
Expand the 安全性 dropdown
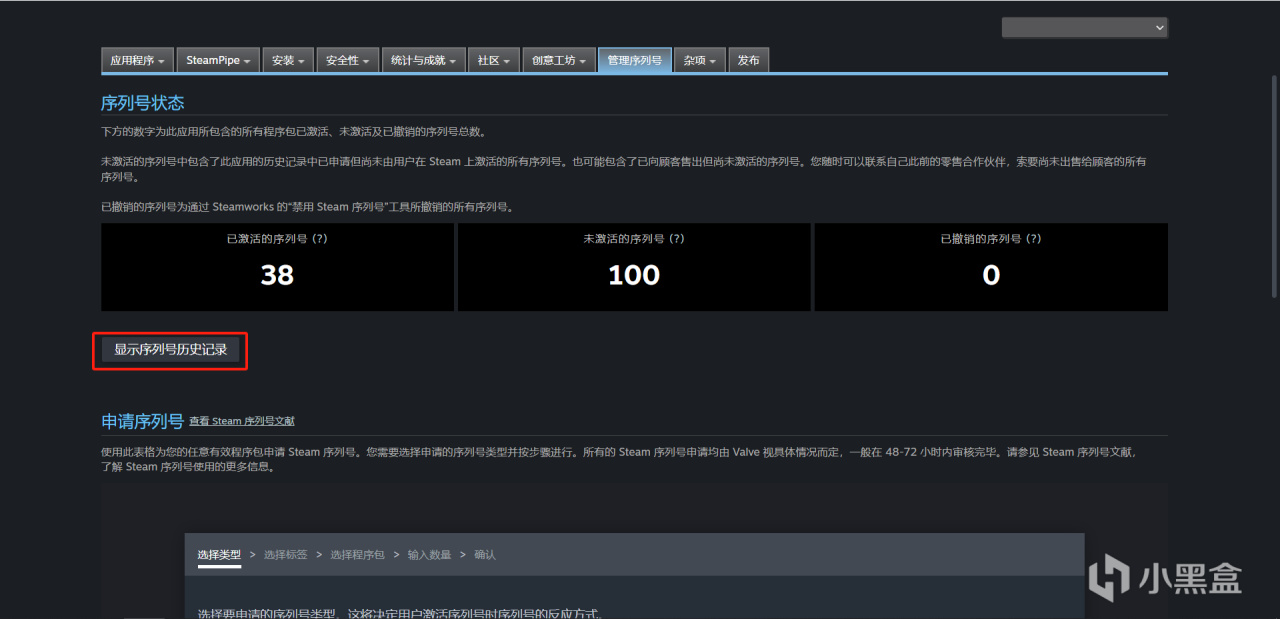[x=347, y=60]
